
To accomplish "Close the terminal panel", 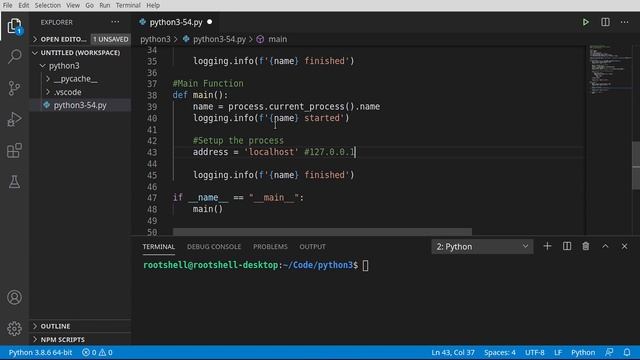I will pos(624,247).
